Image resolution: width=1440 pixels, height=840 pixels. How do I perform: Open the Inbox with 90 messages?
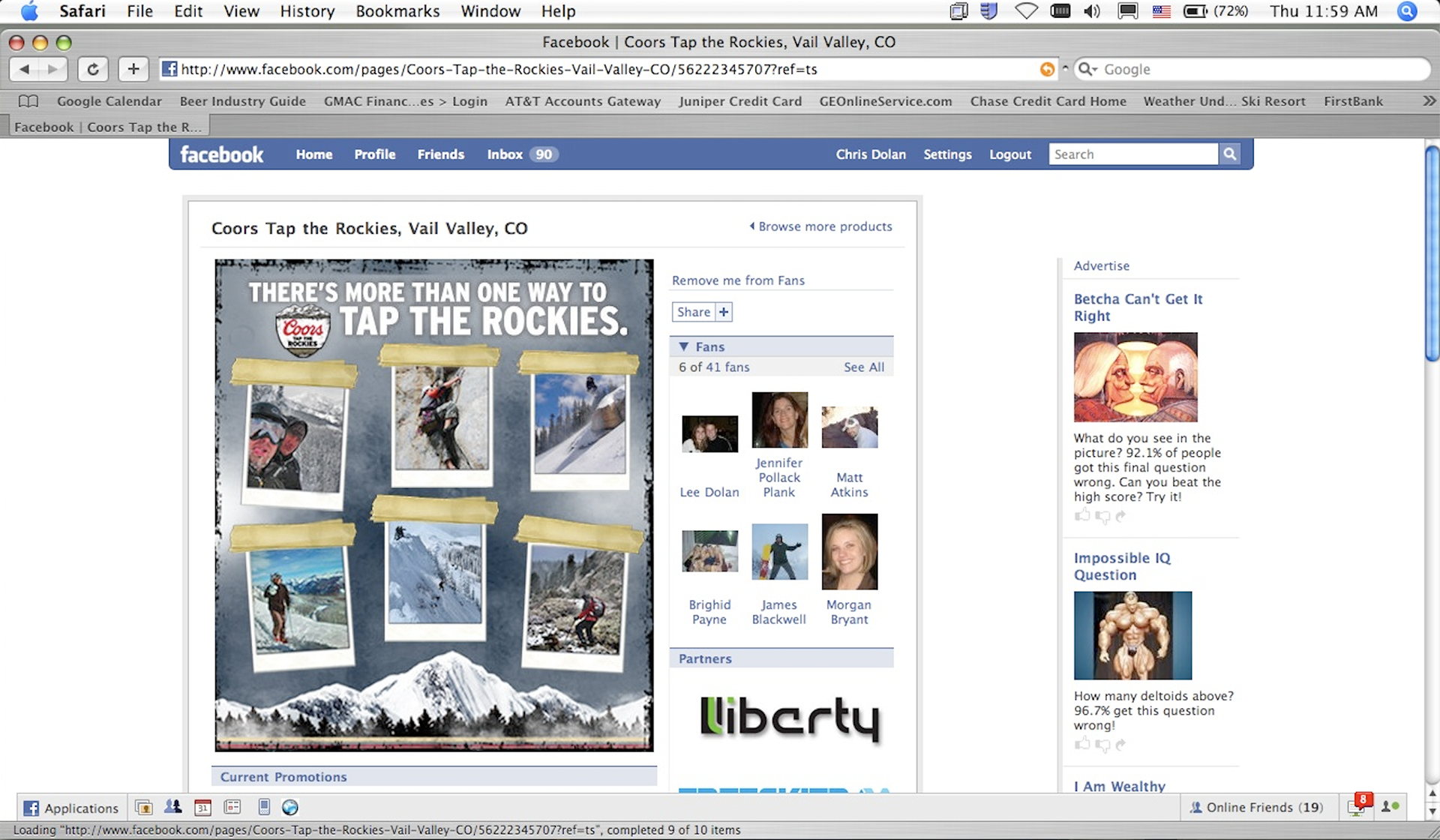522,154
